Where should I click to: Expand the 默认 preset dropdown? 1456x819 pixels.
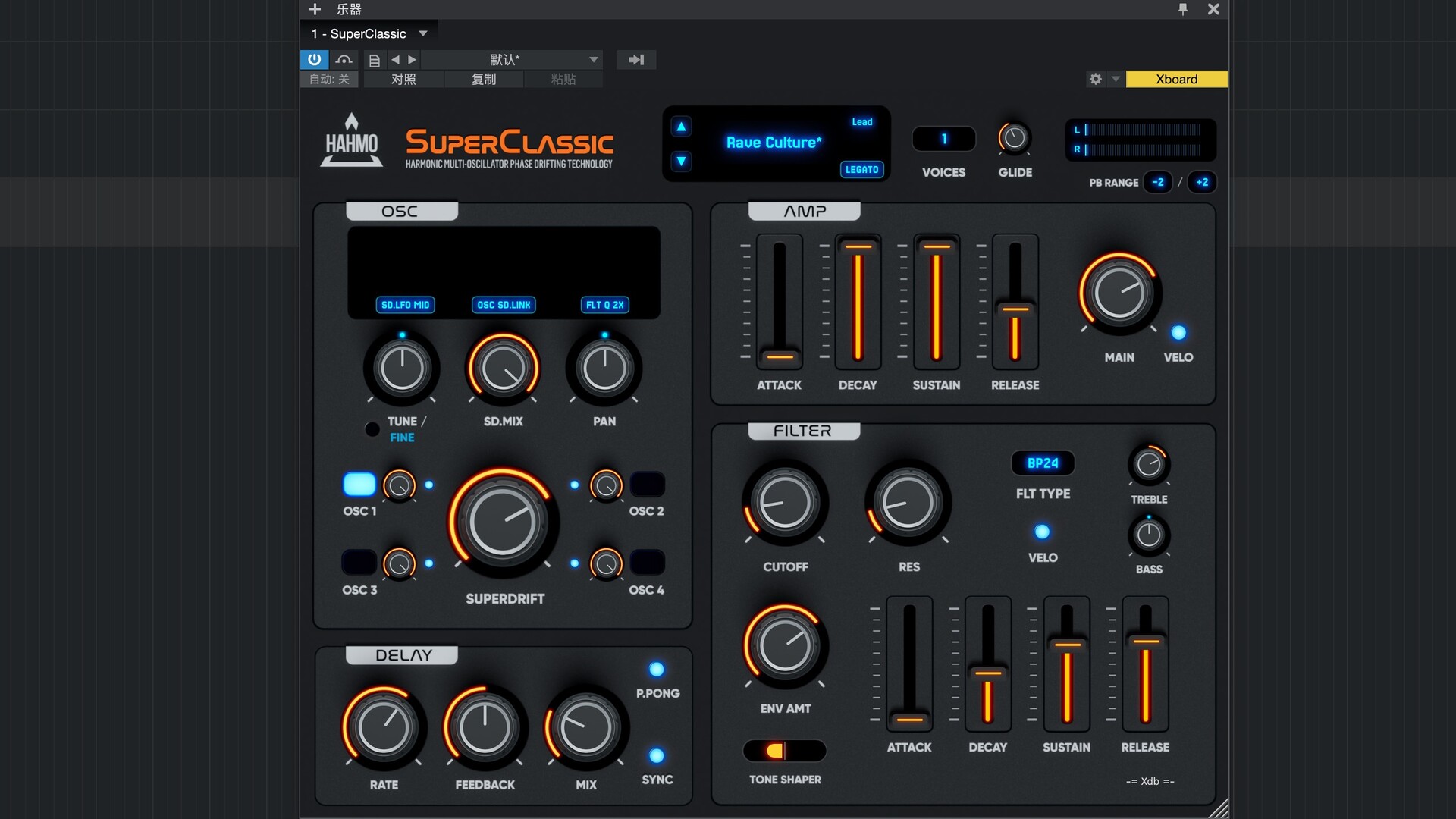click(x=593, y=59)
